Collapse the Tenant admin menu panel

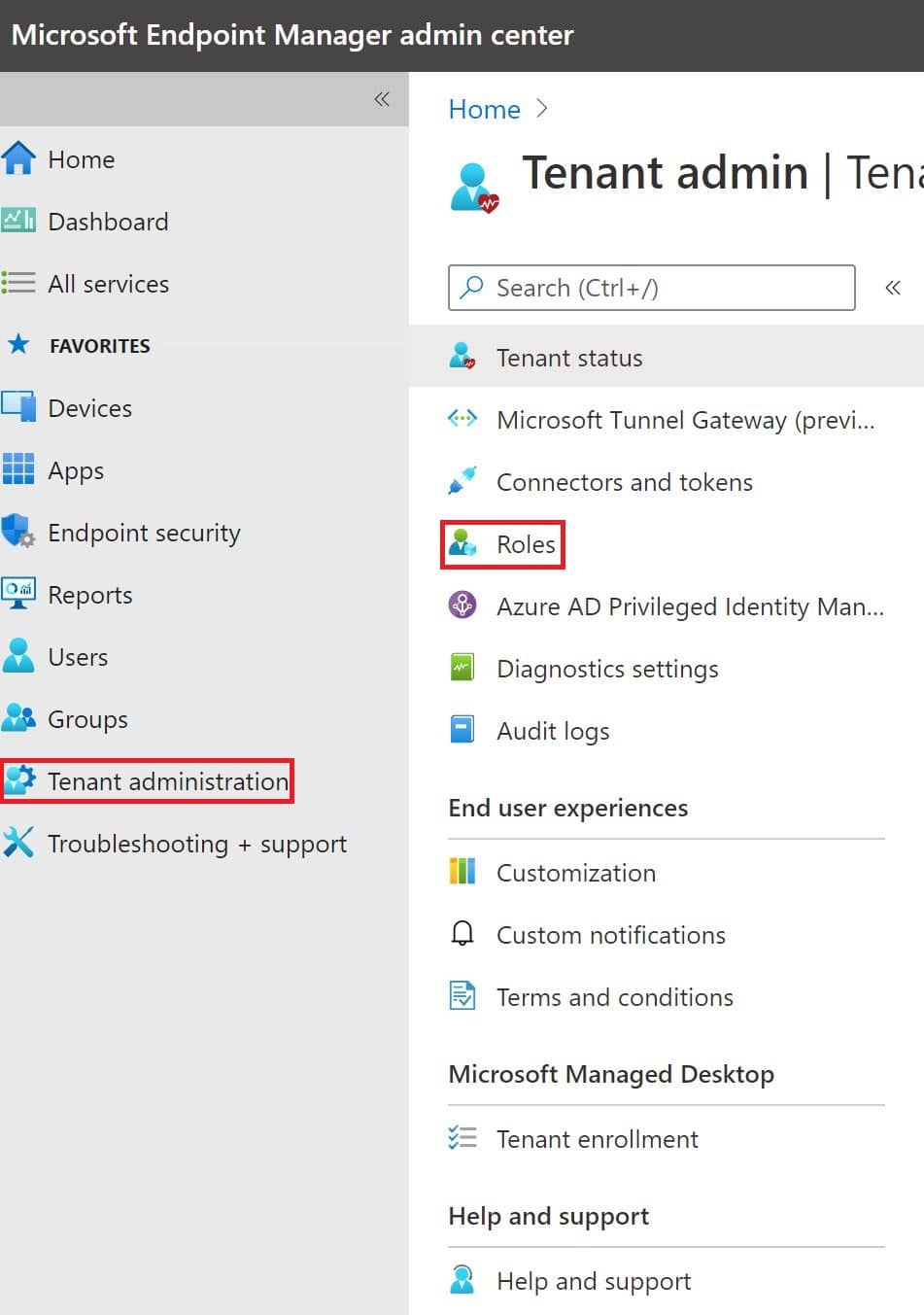click(892, 288)
